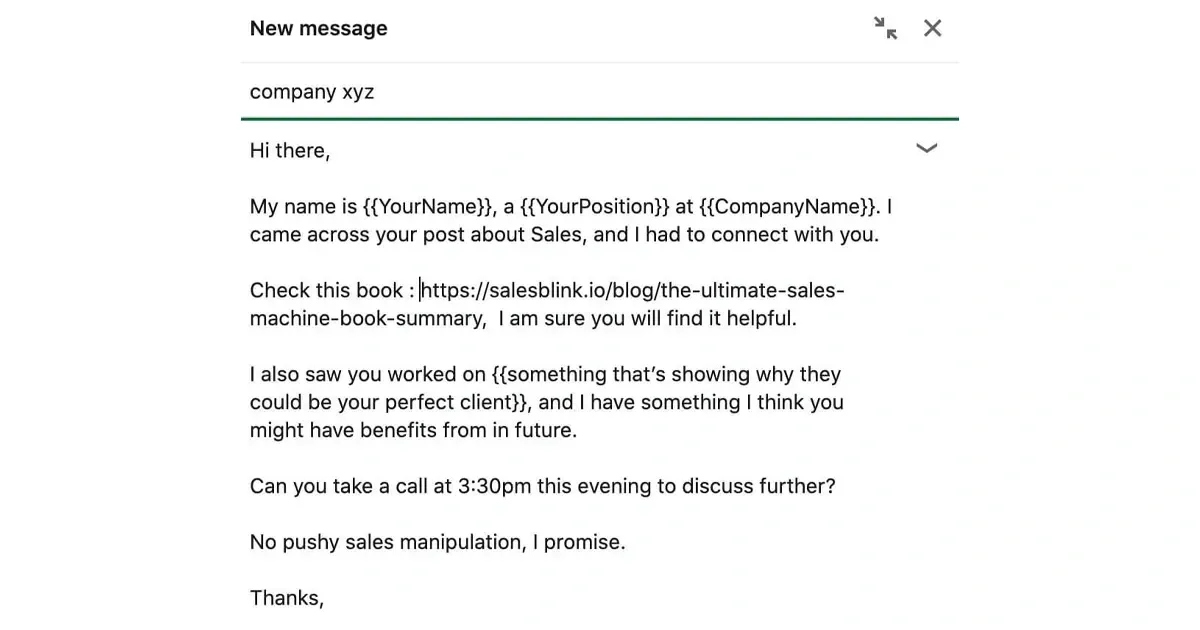Click the 'Thanks,' sign-off line
This screenshot has height=630, width=1200.
286,599
